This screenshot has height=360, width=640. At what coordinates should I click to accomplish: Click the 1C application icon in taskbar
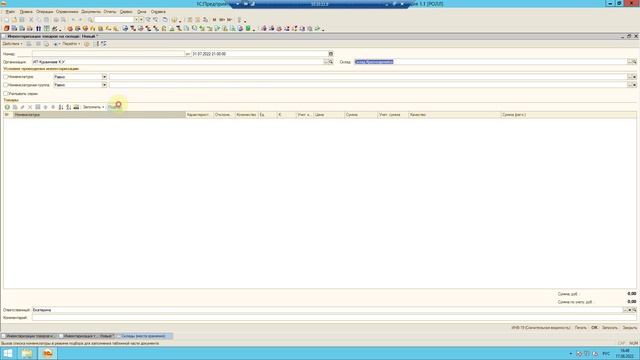[x=47, y=353]
